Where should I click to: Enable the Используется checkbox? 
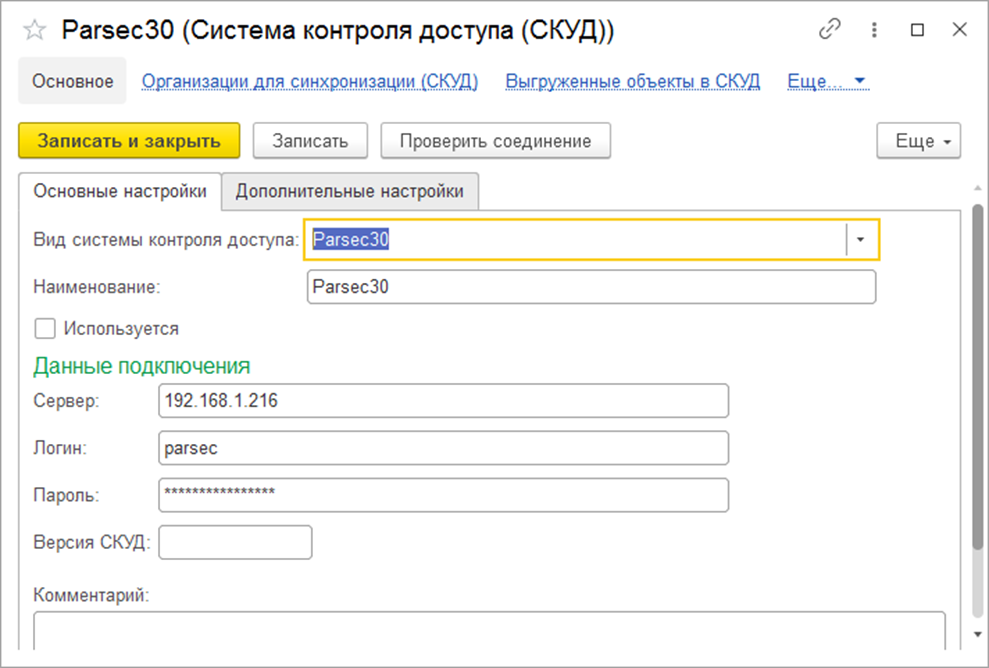point(44,328)
